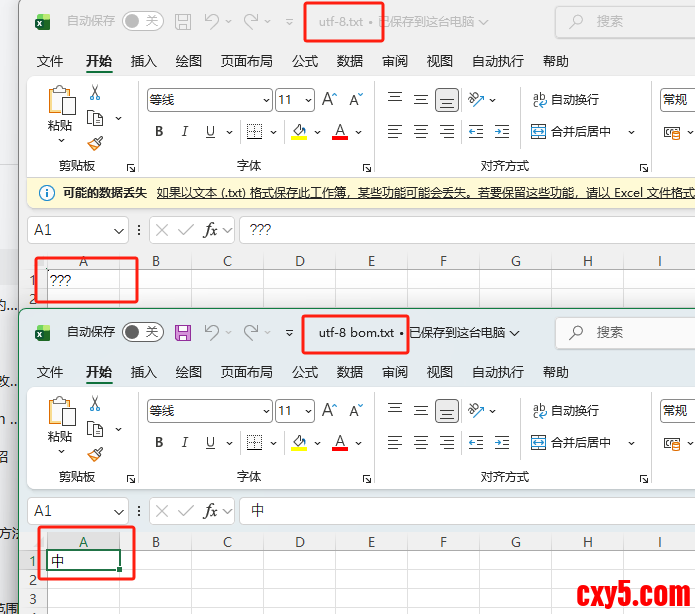Open the 帮助 tab in the bottom window
Image resolution: width=695 pixels, height=614 pixels.
tap(555, 372)
